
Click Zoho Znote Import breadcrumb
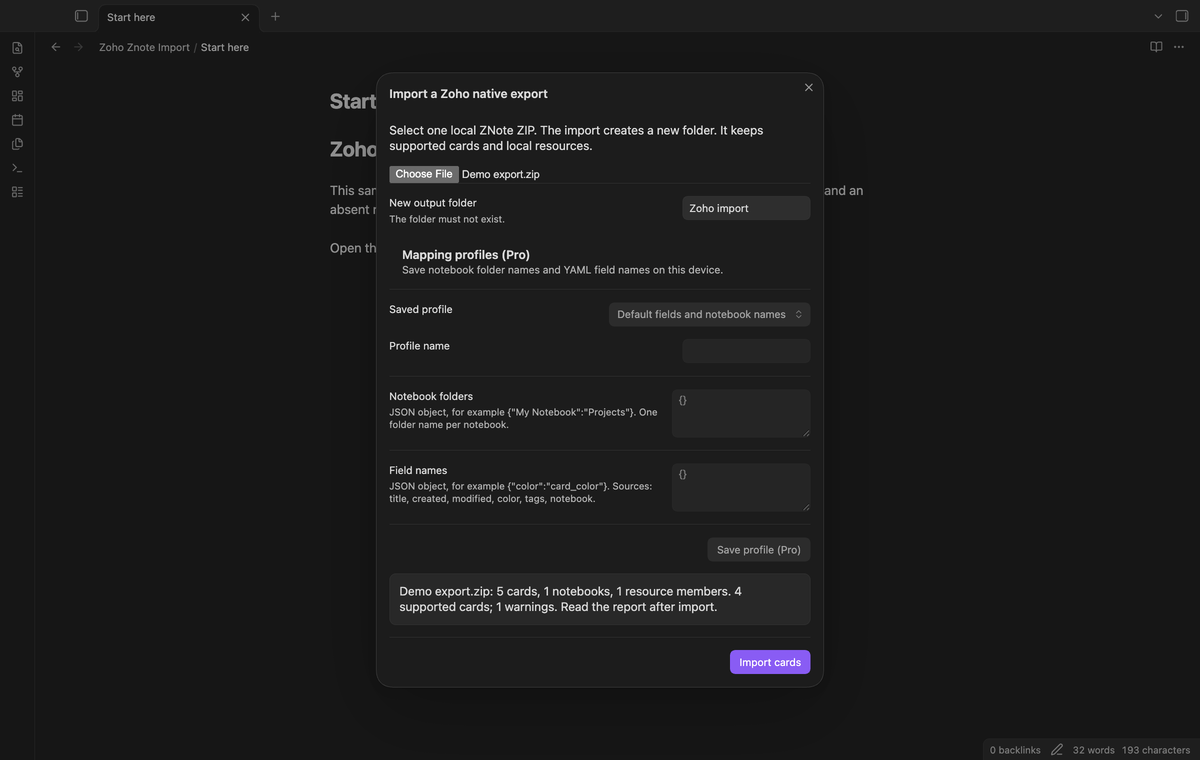(144, 47)
